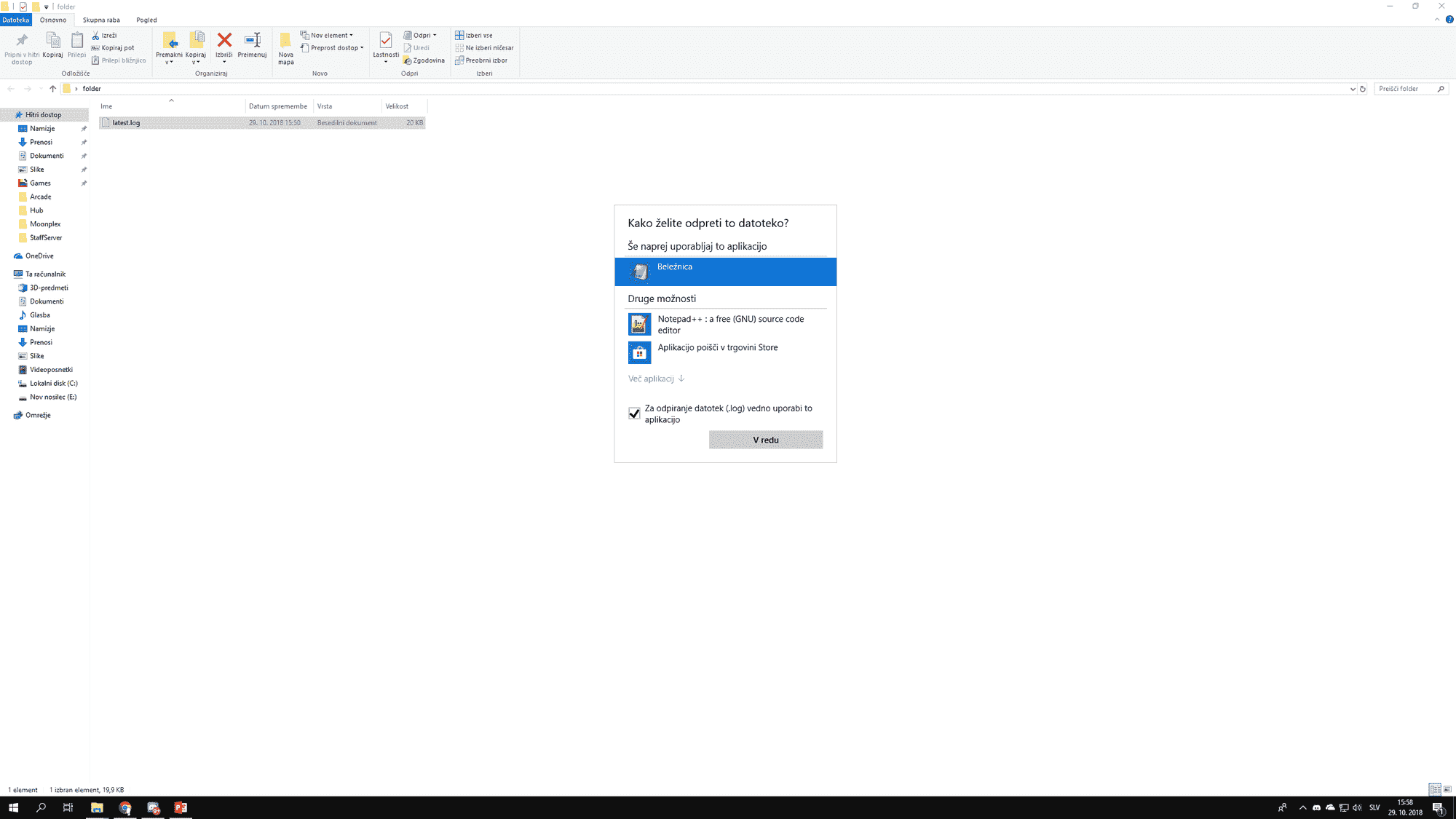
Task: Click Izberi vse select all
Action: click(x=474, y=35)
